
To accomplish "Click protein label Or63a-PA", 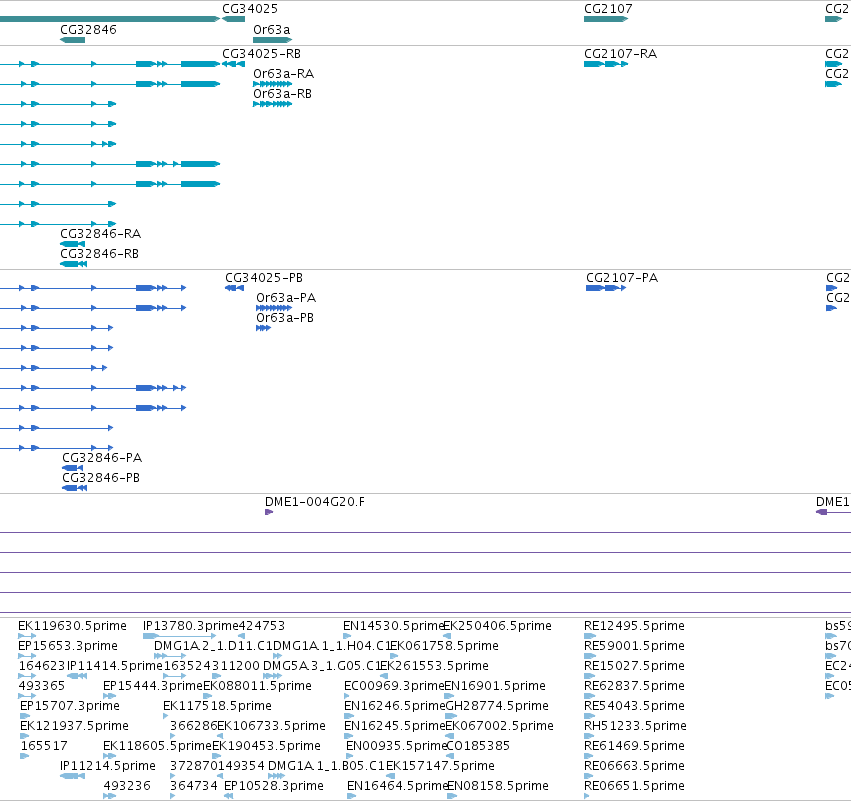I will click(286, 298).
